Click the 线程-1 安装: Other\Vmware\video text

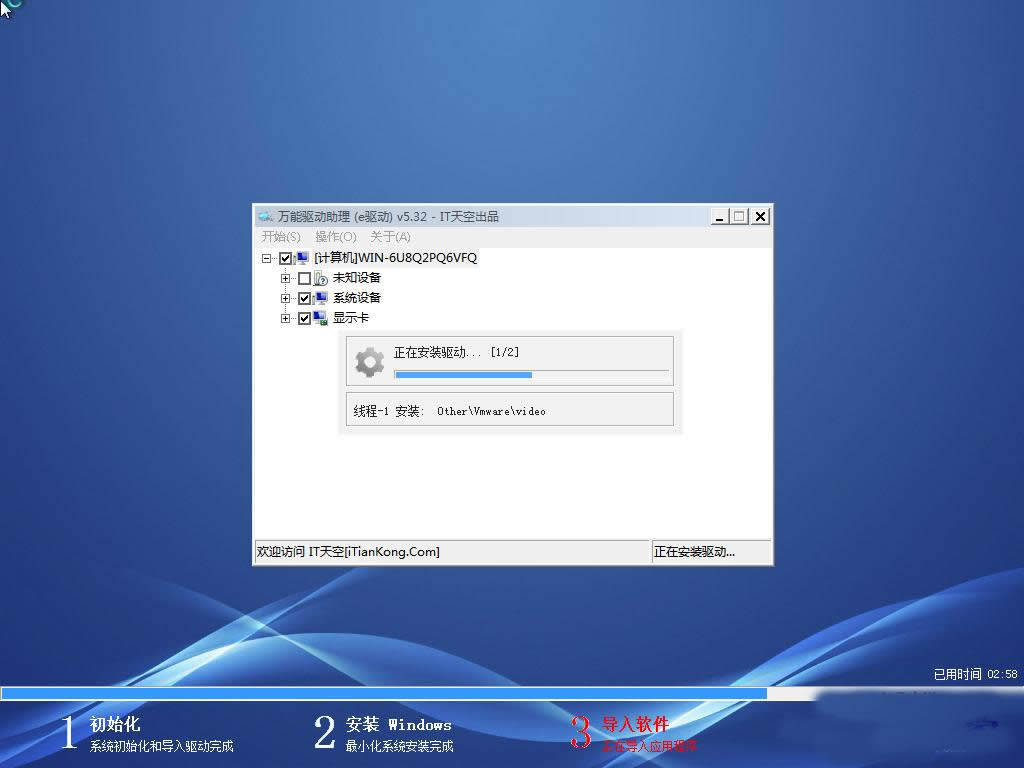point(449,411)
